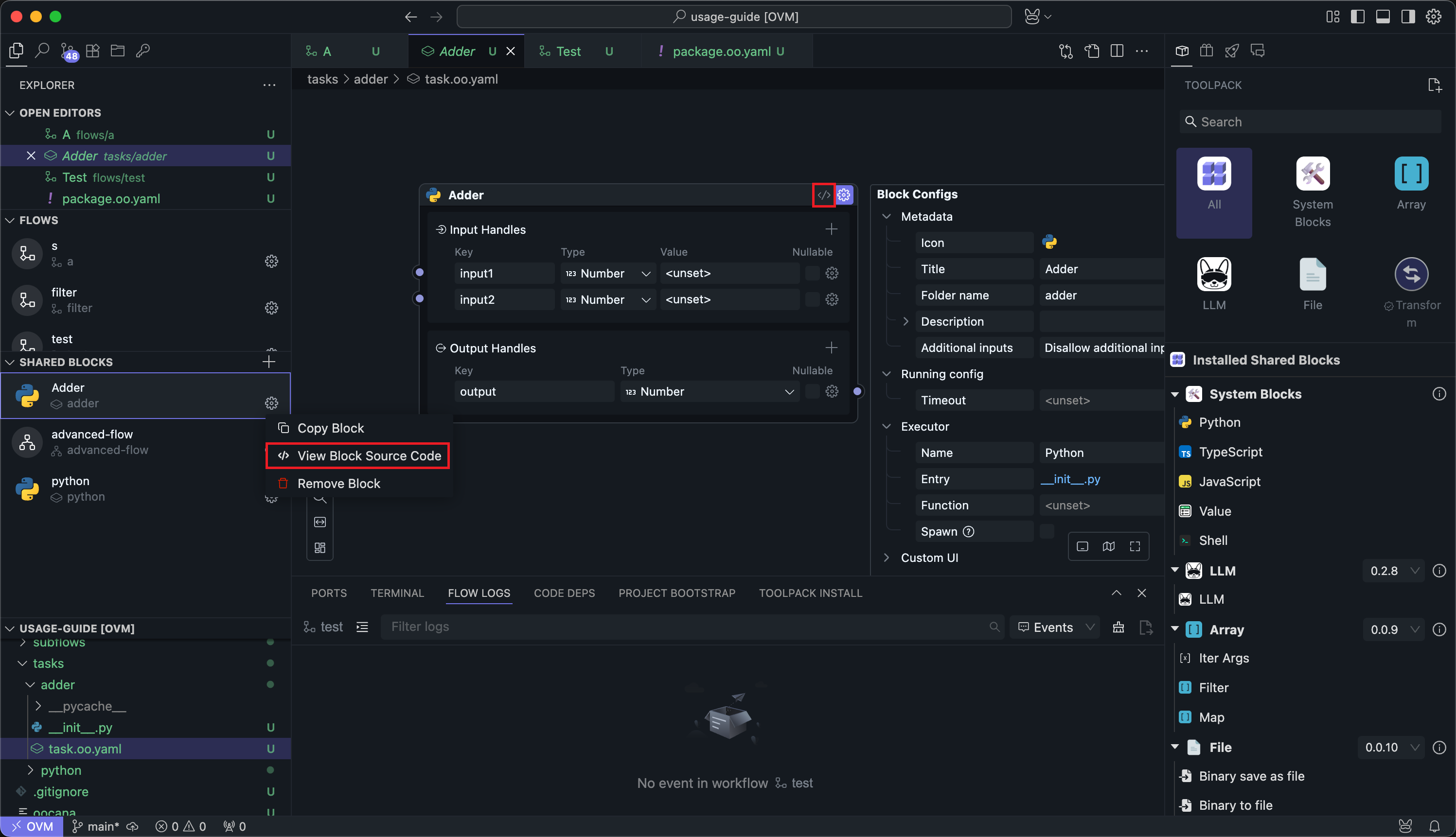Click the Adder block settings gear icon
1456x837 pixels.
pos(844,195)
